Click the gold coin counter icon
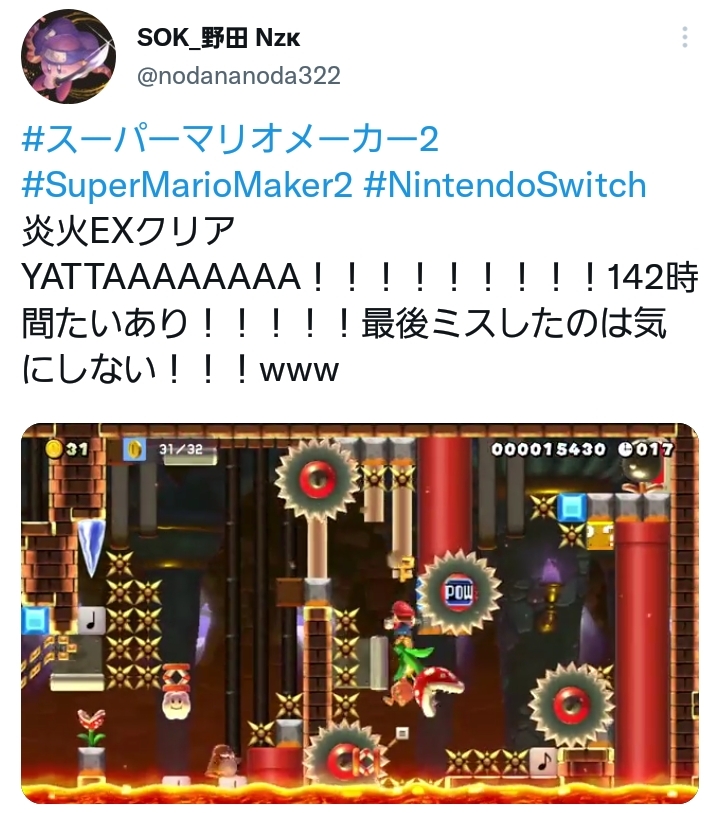 tap(54, 448)
